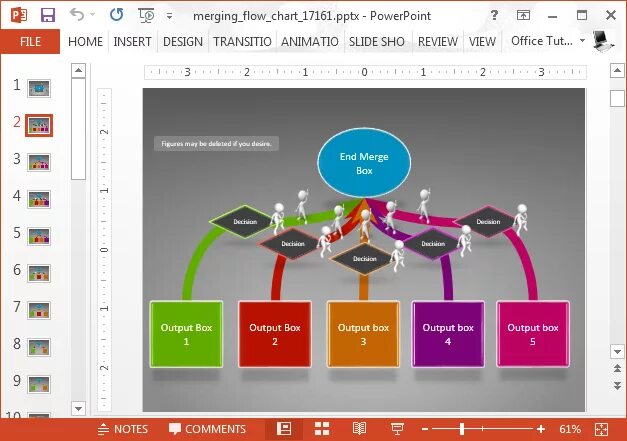Click zoom in plus button

pyautogui.click(x=541, y=429)
